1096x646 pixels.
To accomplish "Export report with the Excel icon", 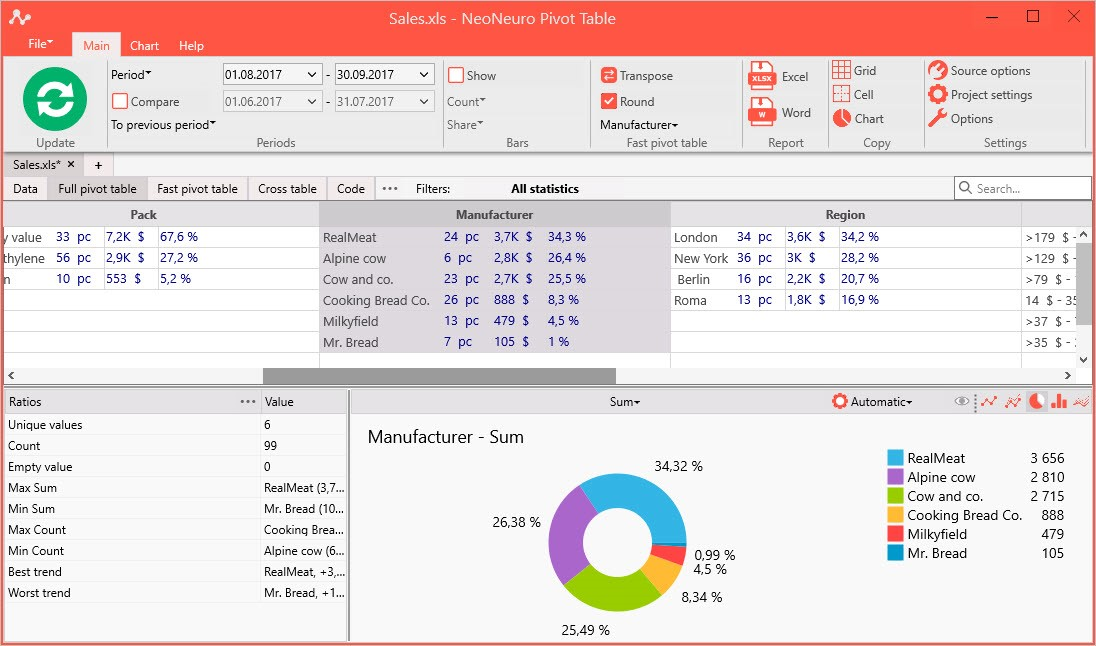I will point(761,77).
